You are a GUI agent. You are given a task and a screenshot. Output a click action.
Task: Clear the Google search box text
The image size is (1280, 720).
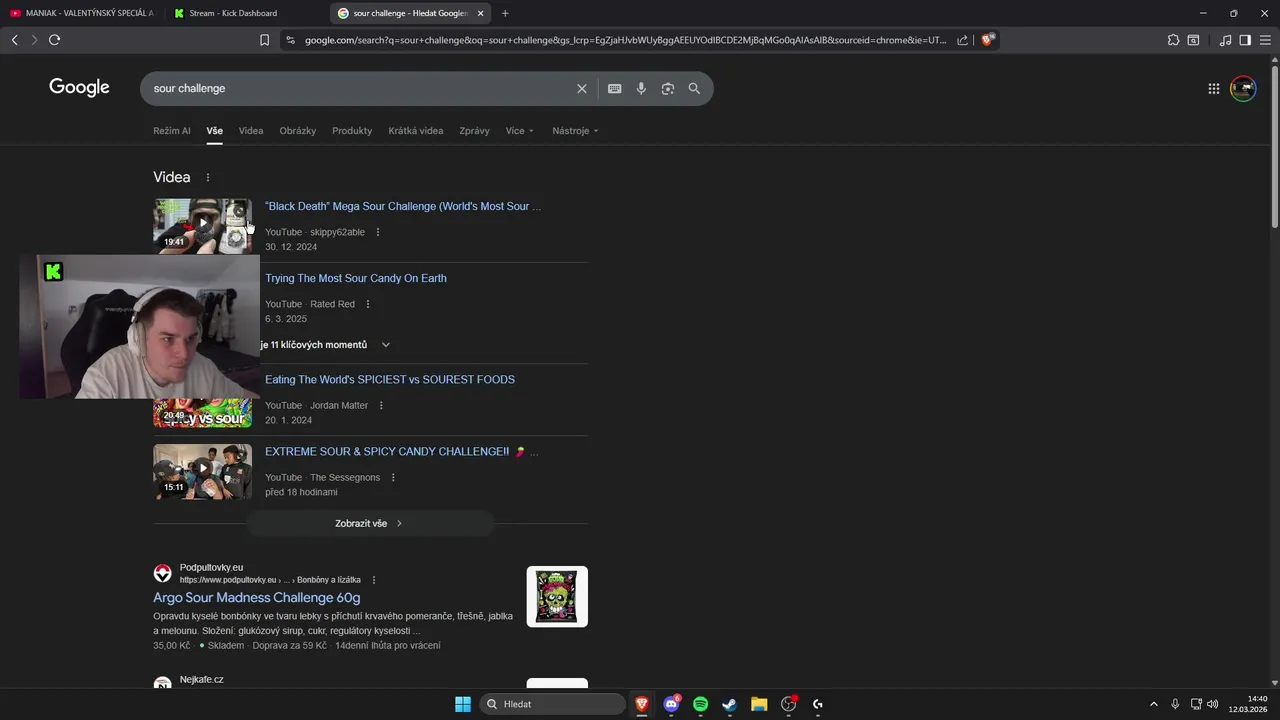pos(582,88)
